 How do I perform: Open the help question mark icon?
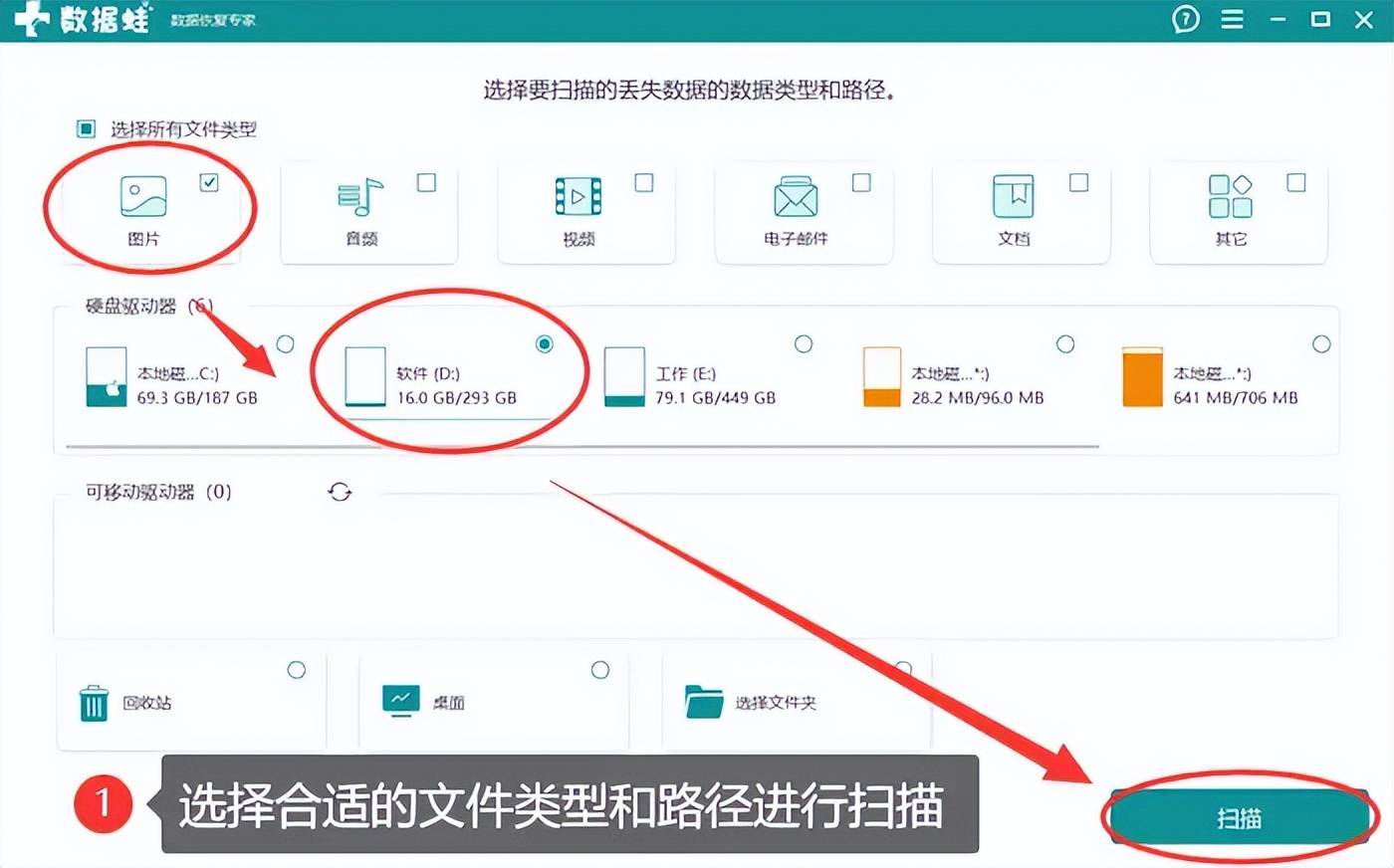pyautogui.click(x=1186, y=20)
